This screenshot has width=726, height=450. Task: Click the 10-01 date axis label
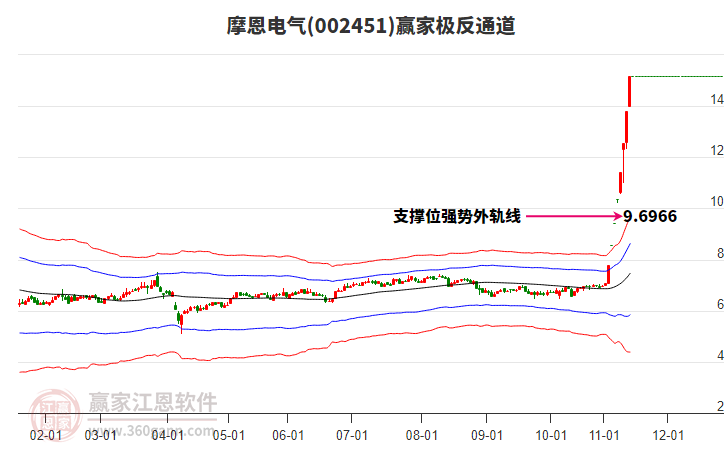pyautogui.click(x=551, y=435)
